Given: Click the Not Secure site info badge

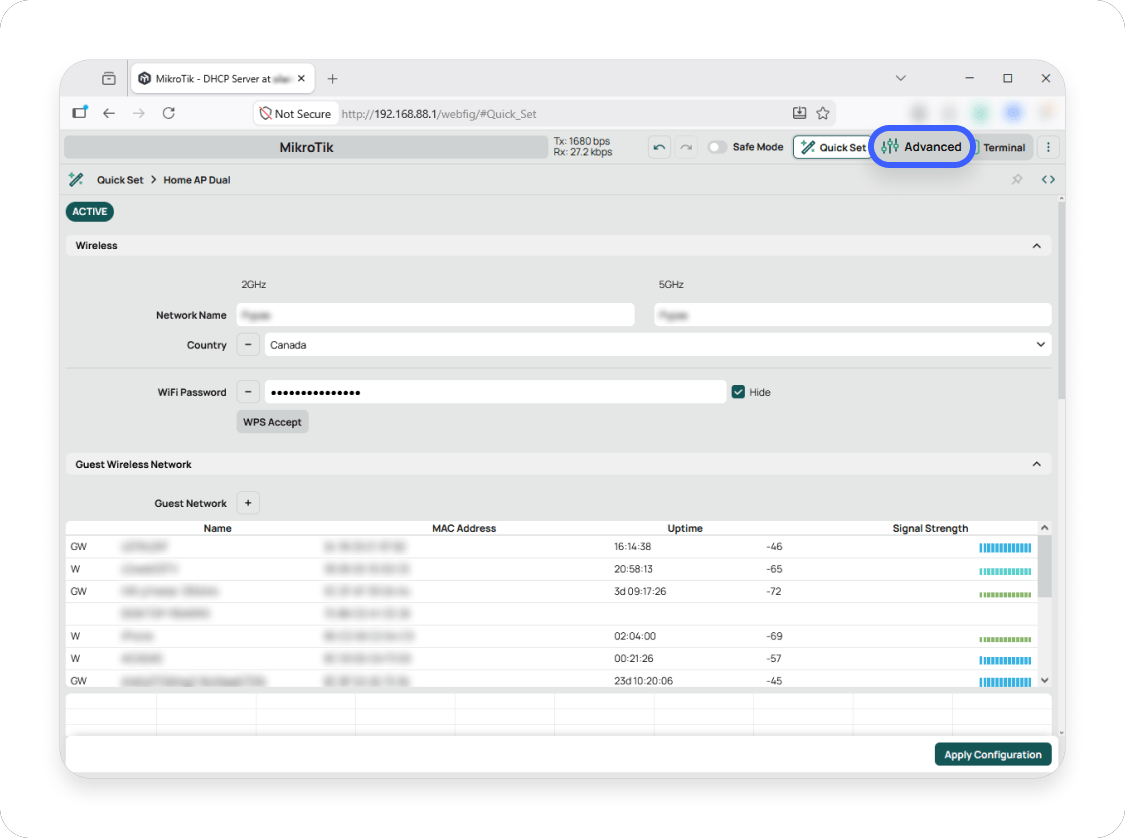Looking at the screenshot, I should tap(295, 113).
